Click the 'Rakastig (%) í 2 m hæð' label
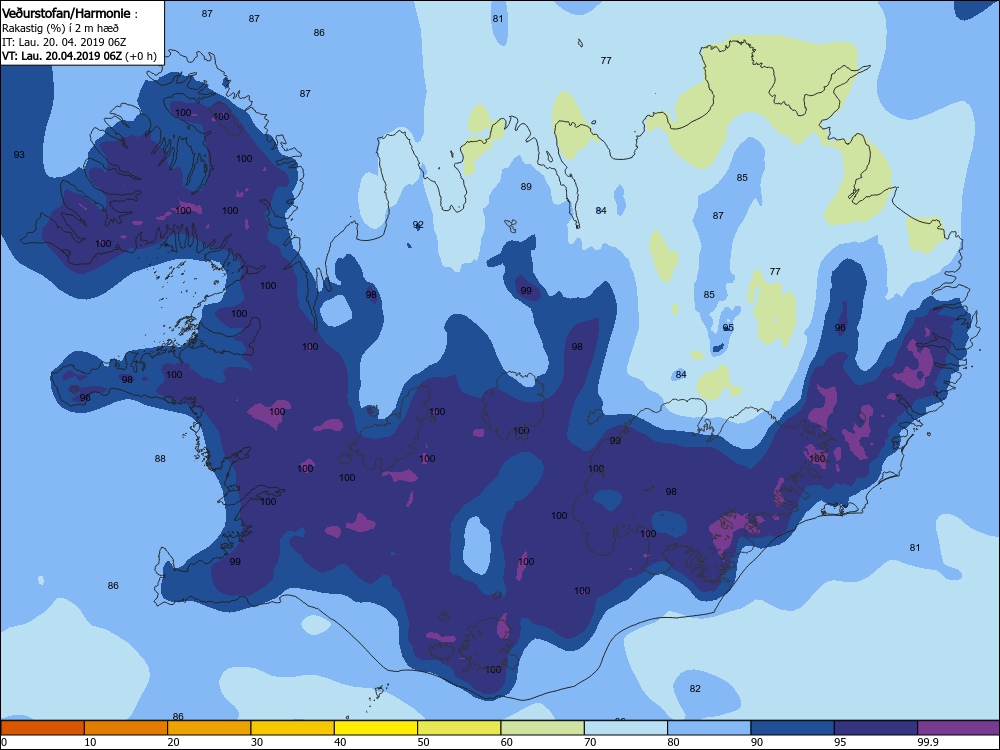This screenshot has height=750, width=1000. pyautogui.click(x=60, y=28)
